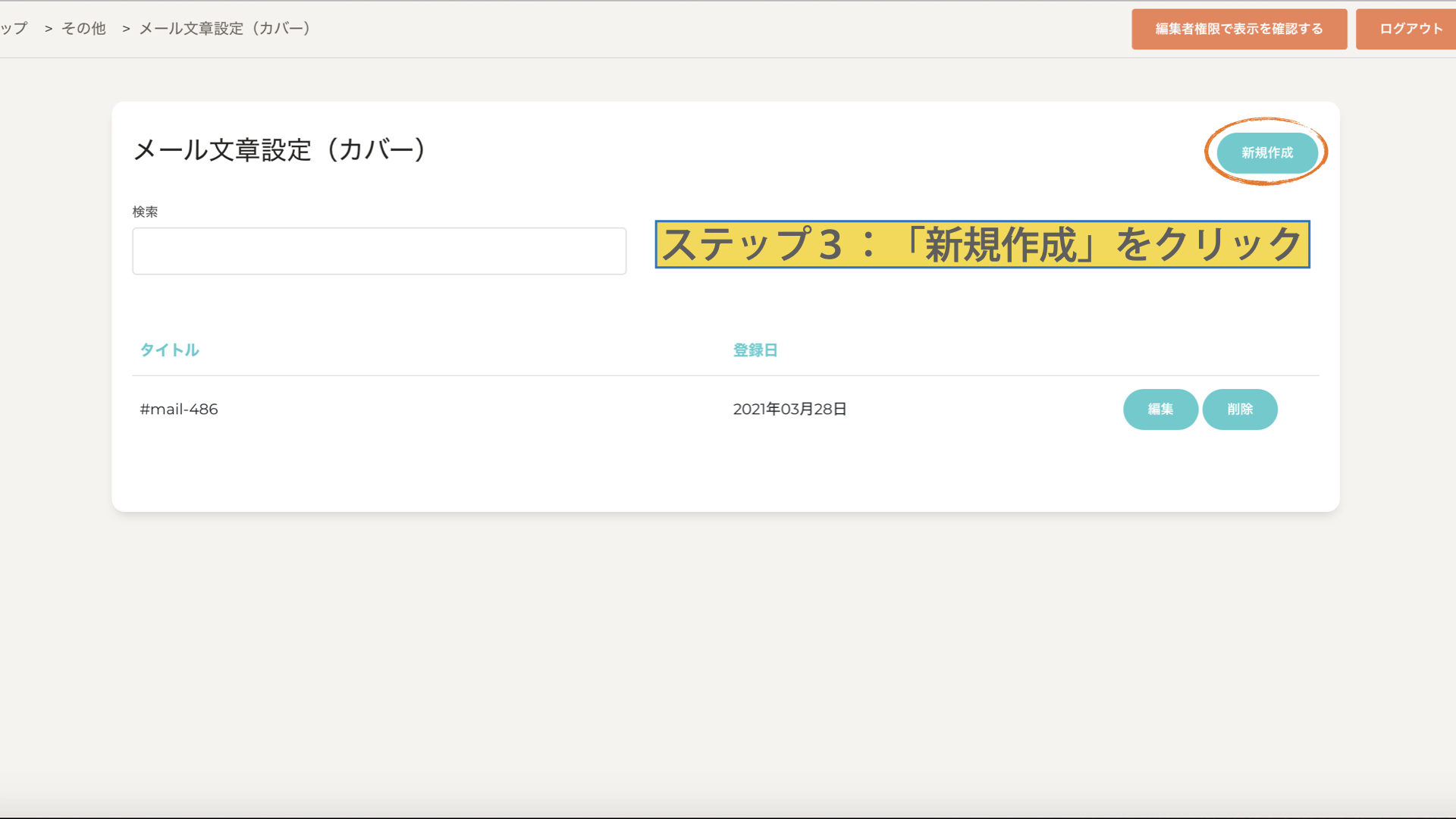This screenshot has width=1456, height=819.
Task: Open 編集者権限で表示を確認する view
Action: (x=1238, y=29)
